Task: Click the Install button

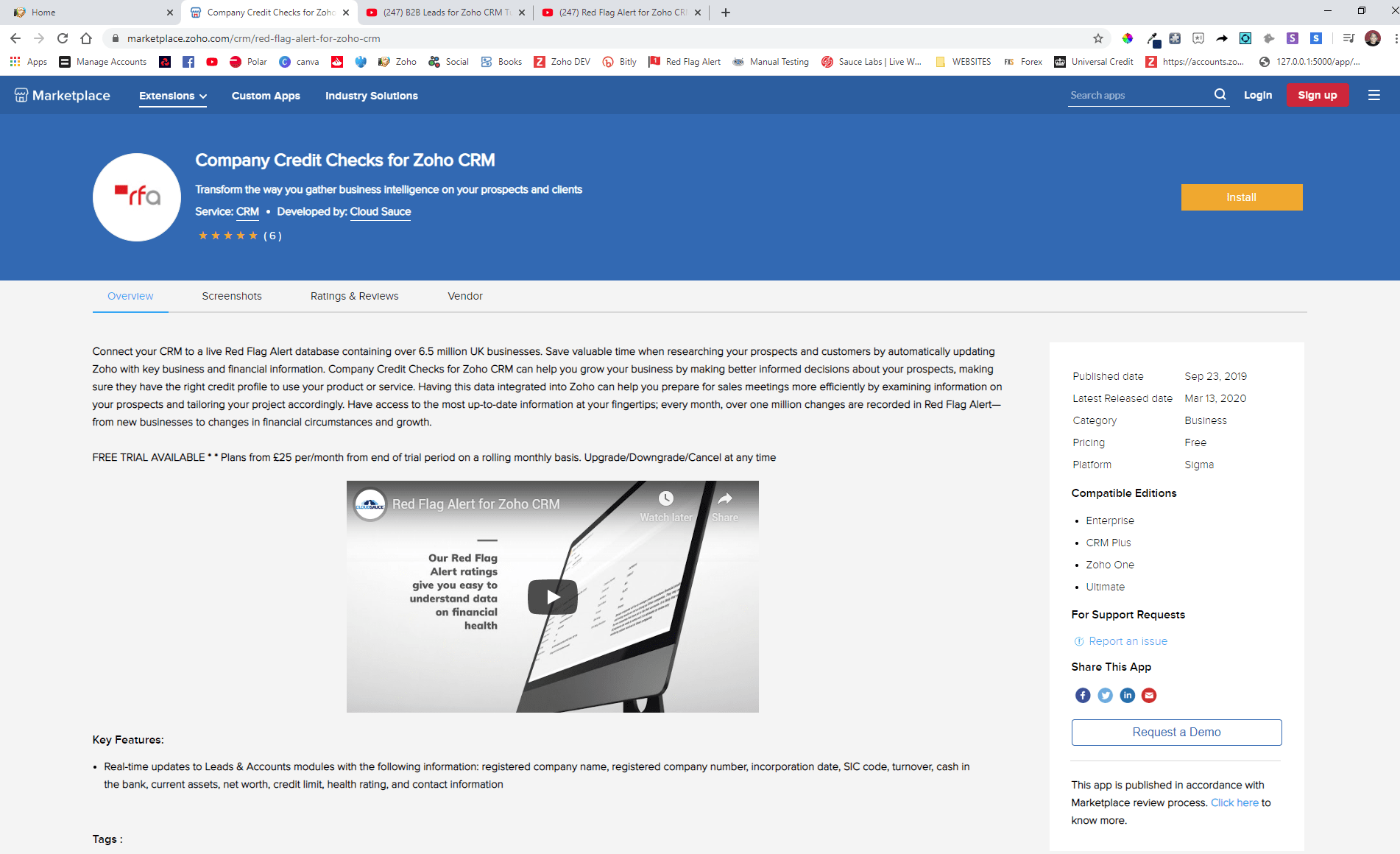Action: (1241, 197)
